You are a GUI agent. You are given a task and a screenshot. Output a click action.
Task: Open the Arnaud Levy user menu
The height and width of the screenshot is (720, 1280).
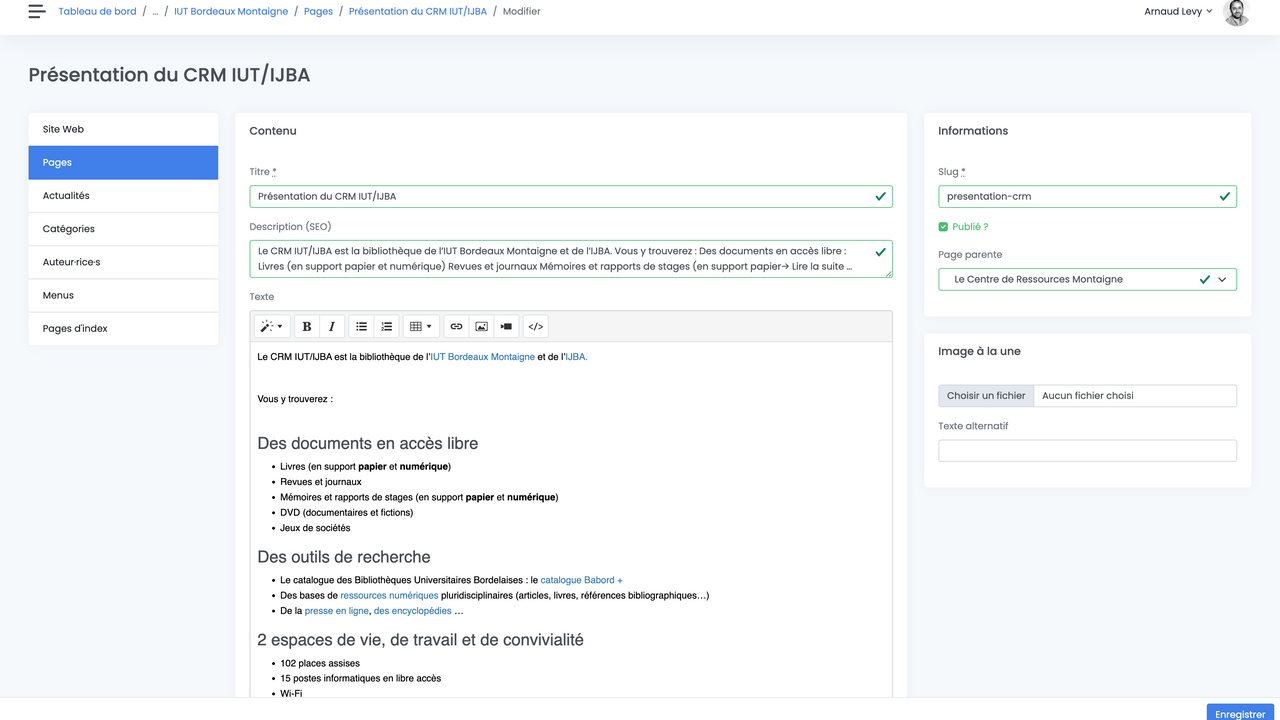click(x=1178, y=11)
